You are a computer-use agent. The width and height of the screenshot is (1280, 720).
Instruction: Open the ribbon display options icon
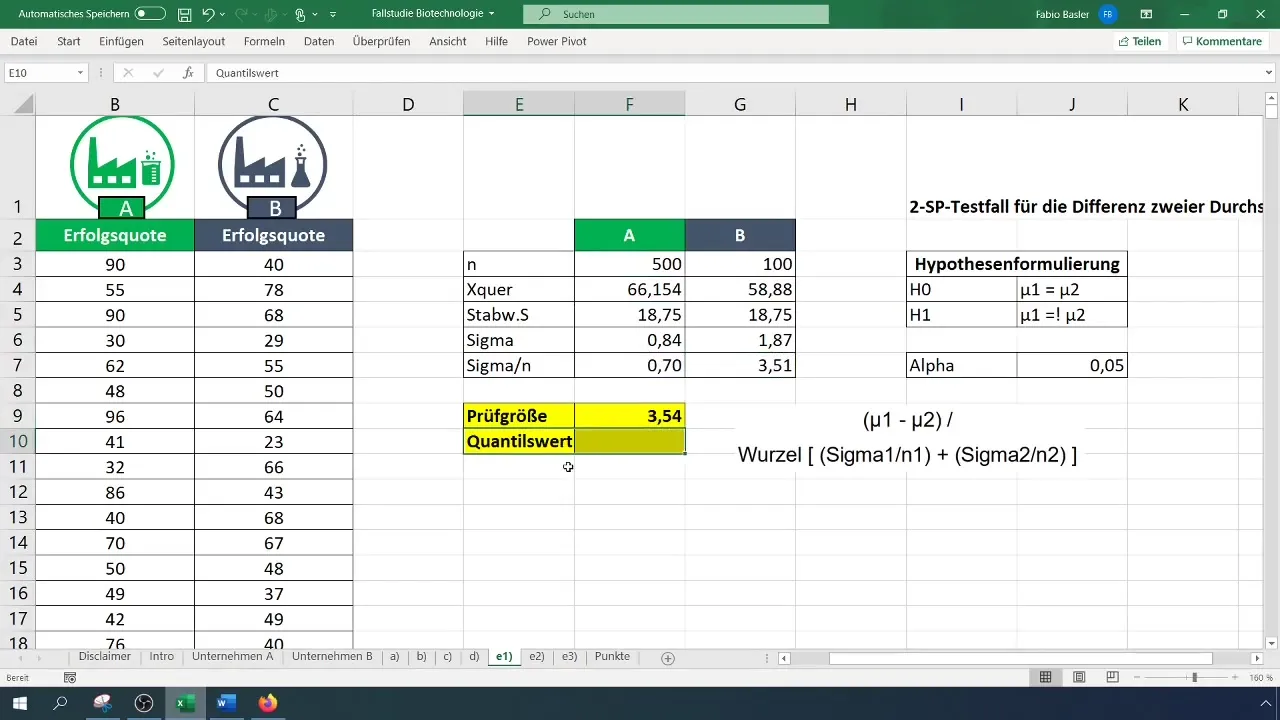(x=1146, y=14)
